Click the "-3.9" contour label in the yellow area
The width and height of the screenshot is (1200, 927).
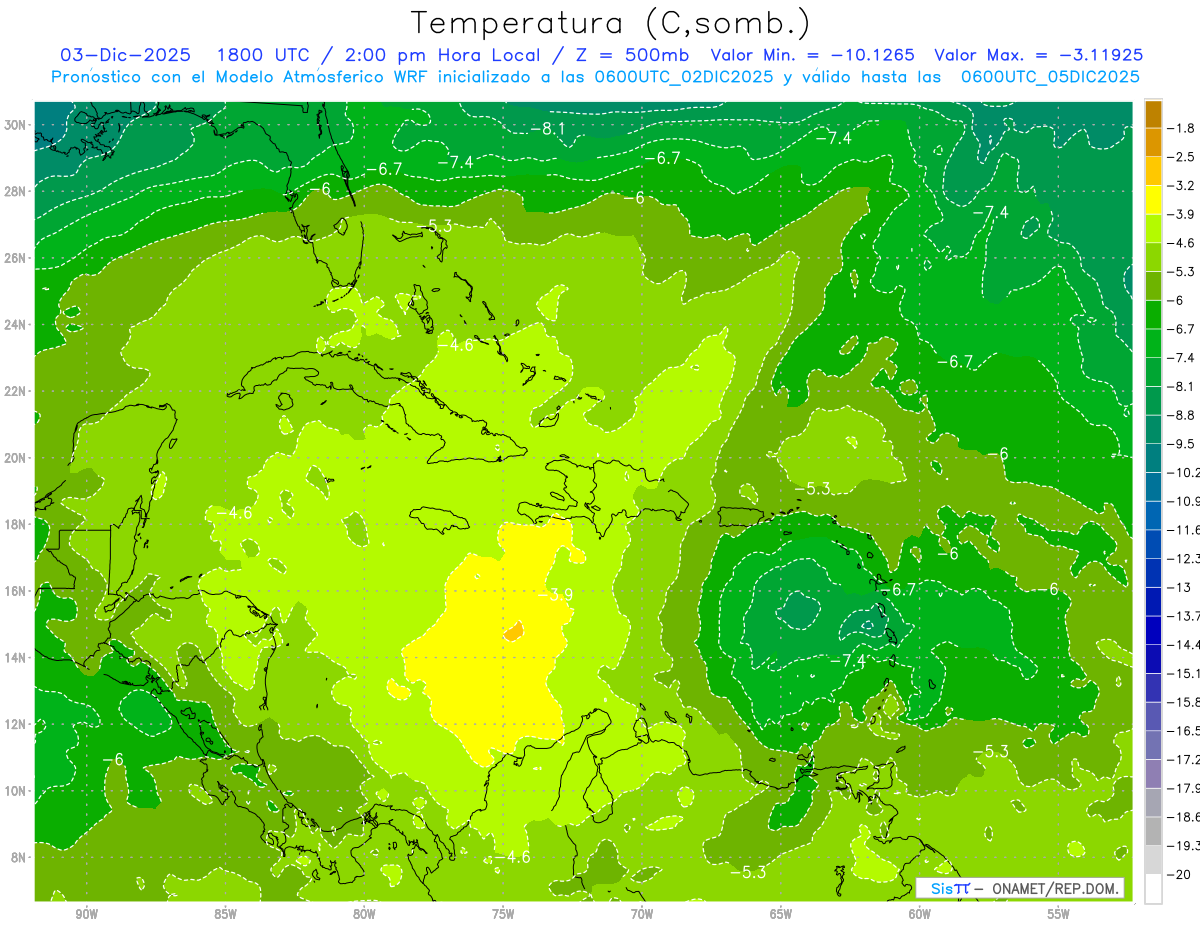pyautogui.click(x=556, y=594)
